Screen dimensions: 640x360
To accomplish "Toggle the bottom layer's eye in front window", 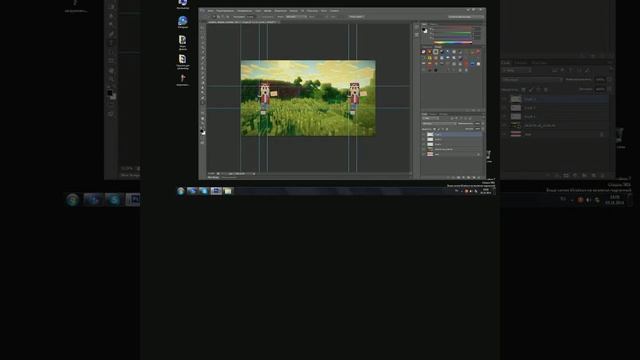I will pyautogui.click(x=423, y=154).
